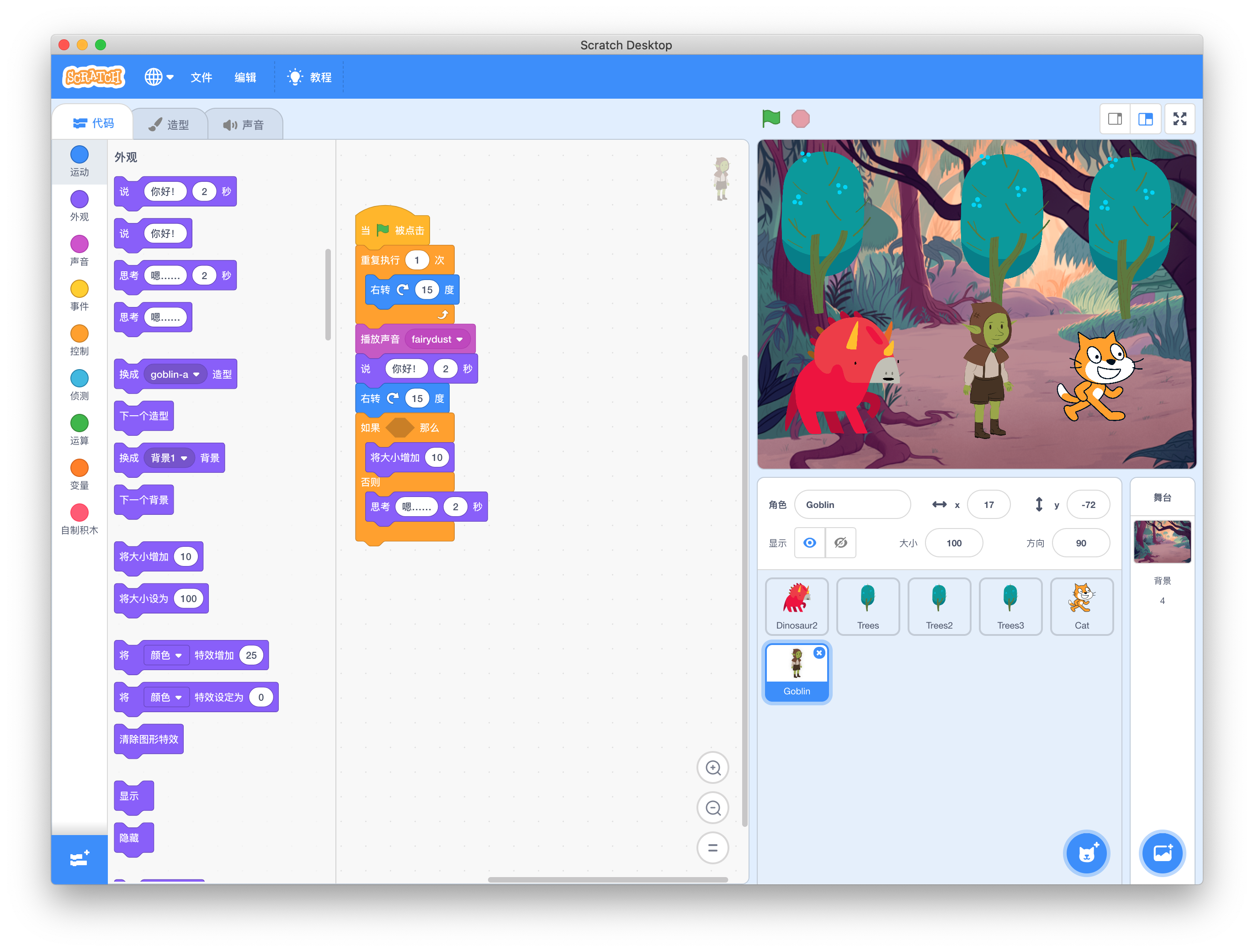The height and width of the screenshot is (952, 1254).
Task: Select the 运算 block category
Action: coord(80,429)
